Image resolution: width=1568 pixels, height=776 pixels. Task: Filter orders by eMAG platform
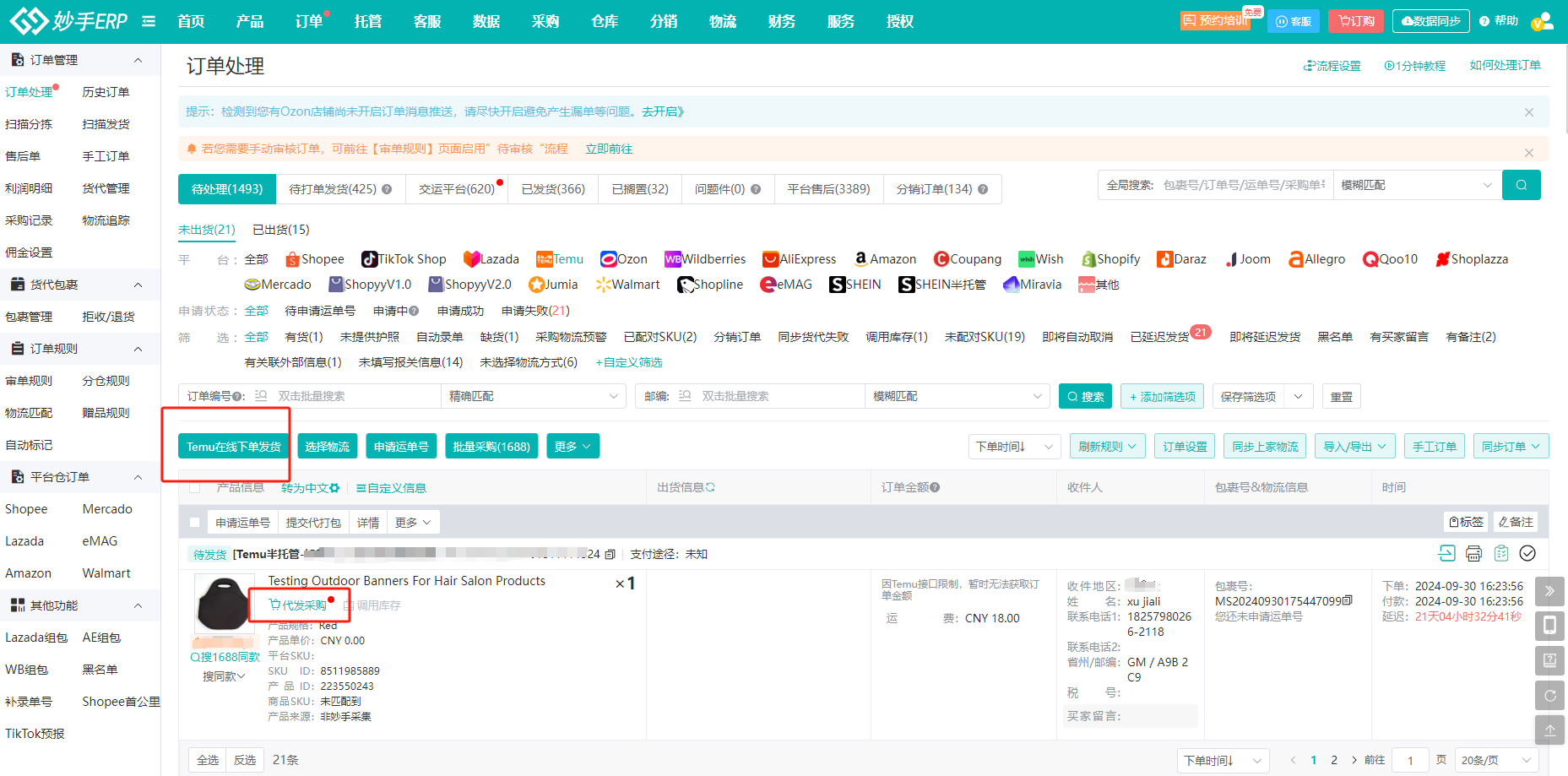[x=785, y=285]
